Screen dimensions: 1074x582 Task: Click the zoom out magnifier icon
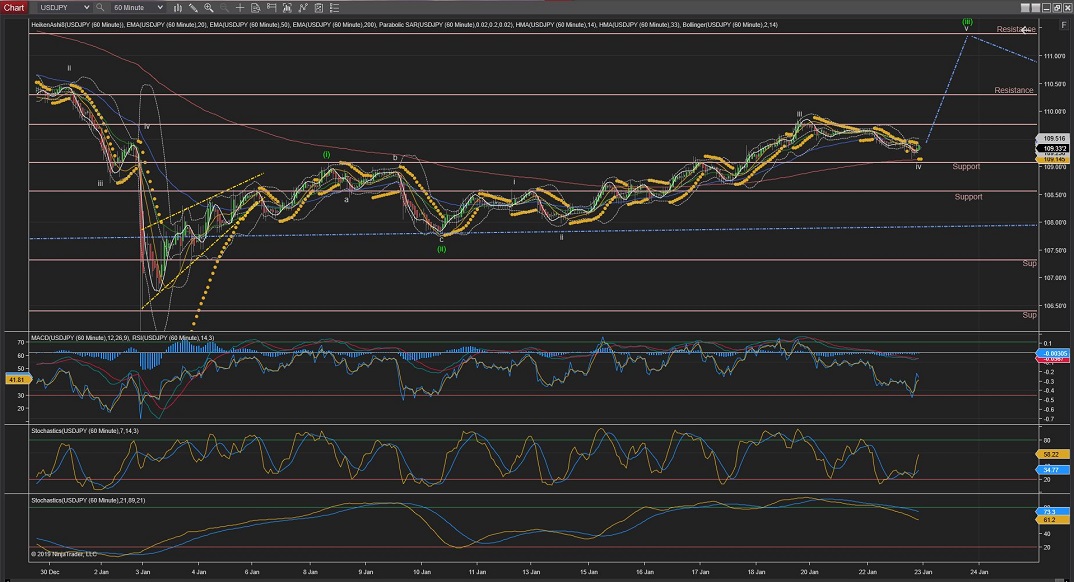224,8
